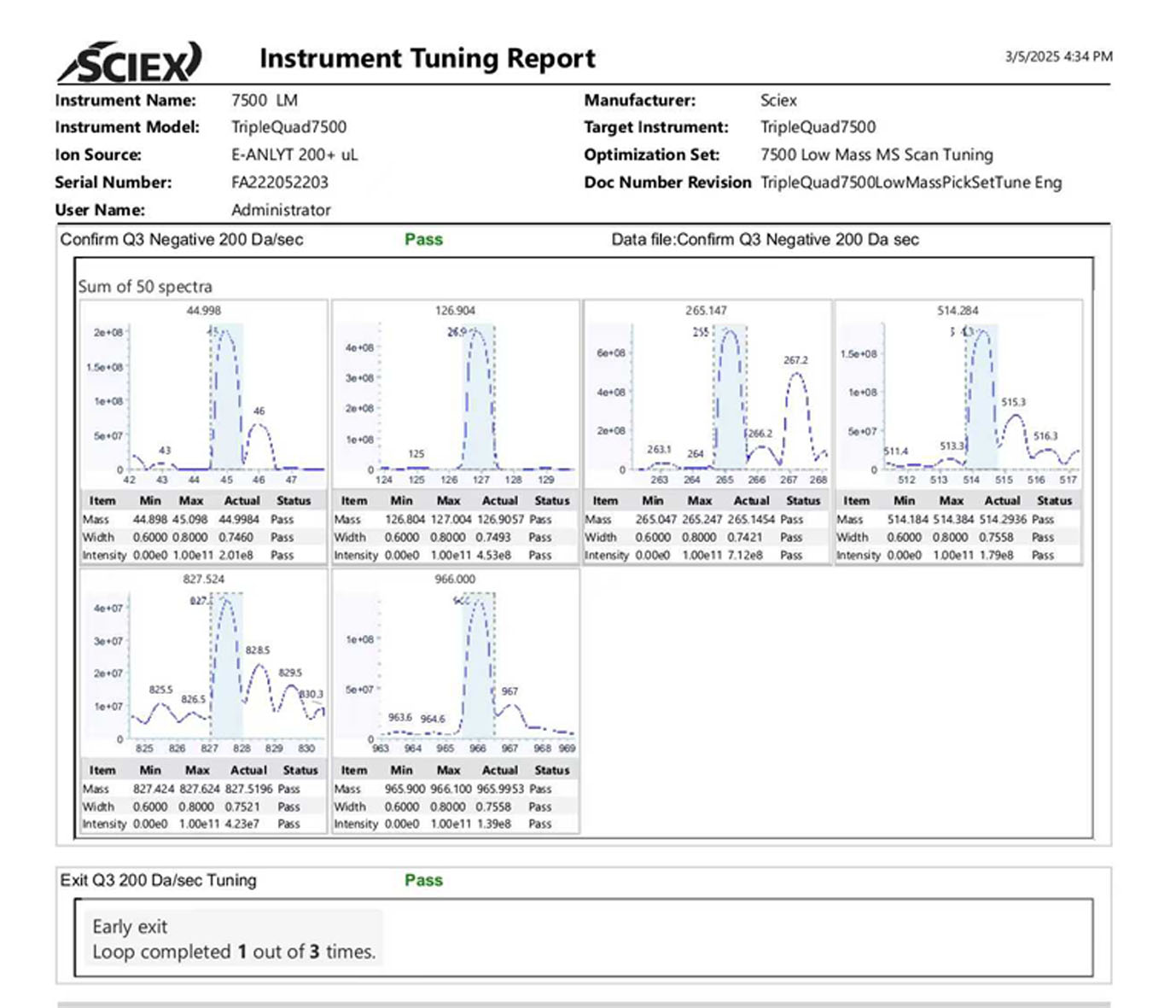Select the 126.904 mass spectrum chart
Image resolution: width=1176 pixels, height=1008 pixels.
455,395
